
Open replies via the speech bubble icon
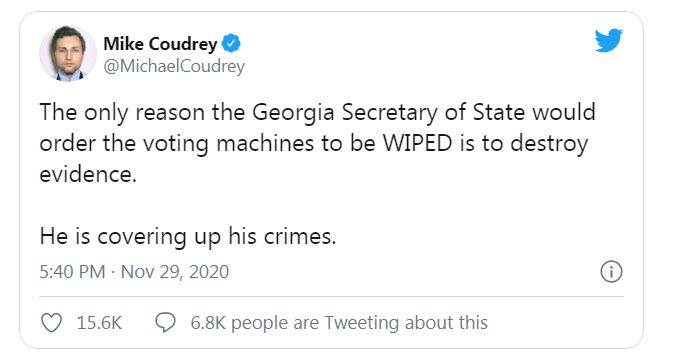pos(165,323)
